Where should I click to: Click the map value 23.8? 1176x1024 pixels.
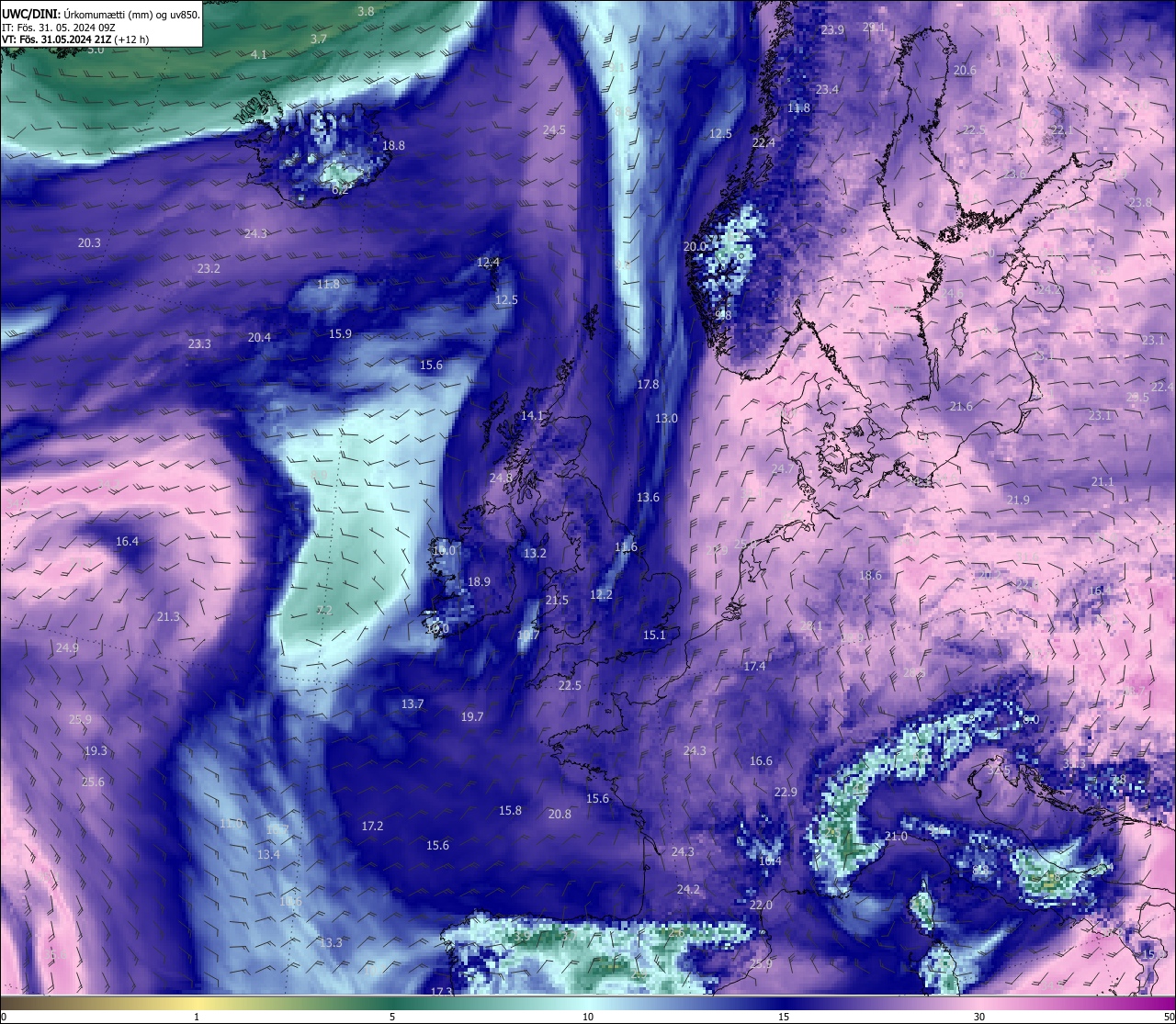[x=1140, y=202]
